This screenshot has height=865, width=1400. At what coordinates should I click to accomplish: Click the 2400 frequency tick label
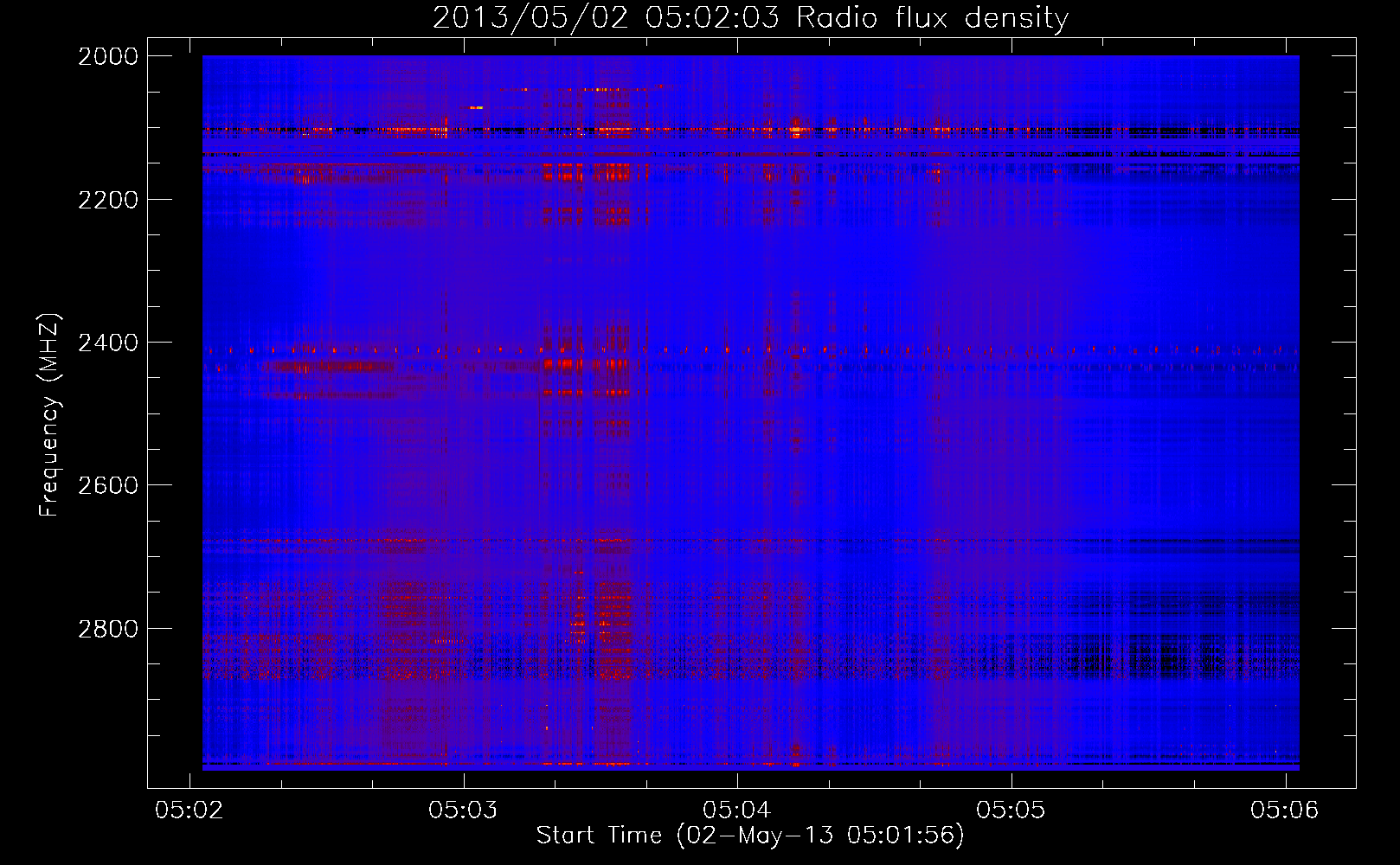108,343
